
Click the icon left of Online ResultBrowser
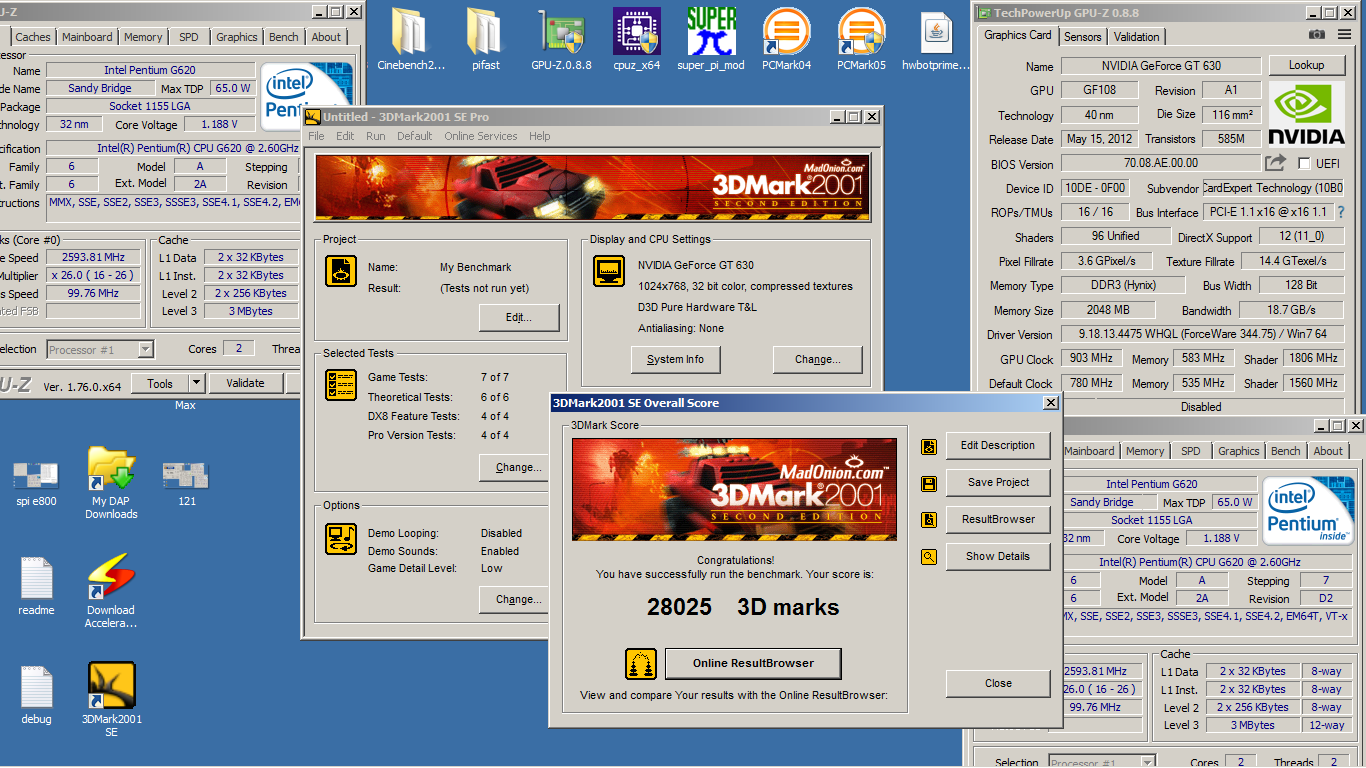[641, 663]
